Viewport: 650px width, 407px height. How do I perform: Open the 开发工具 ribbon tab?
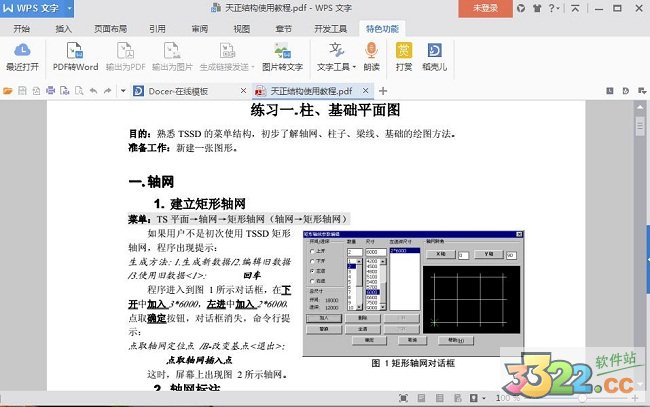pos(330,29)
